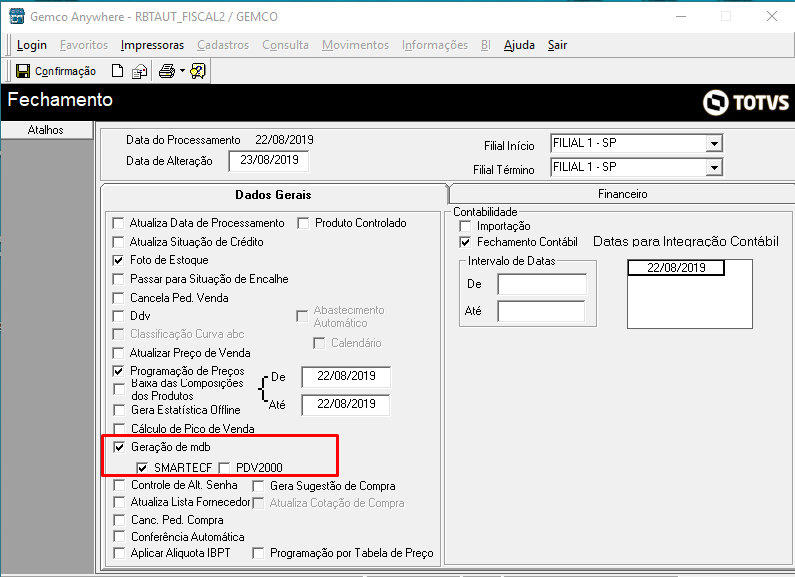Enable Conferência Automática checkbox
Screen dimensions: 795x577
[x=119, y=536]
